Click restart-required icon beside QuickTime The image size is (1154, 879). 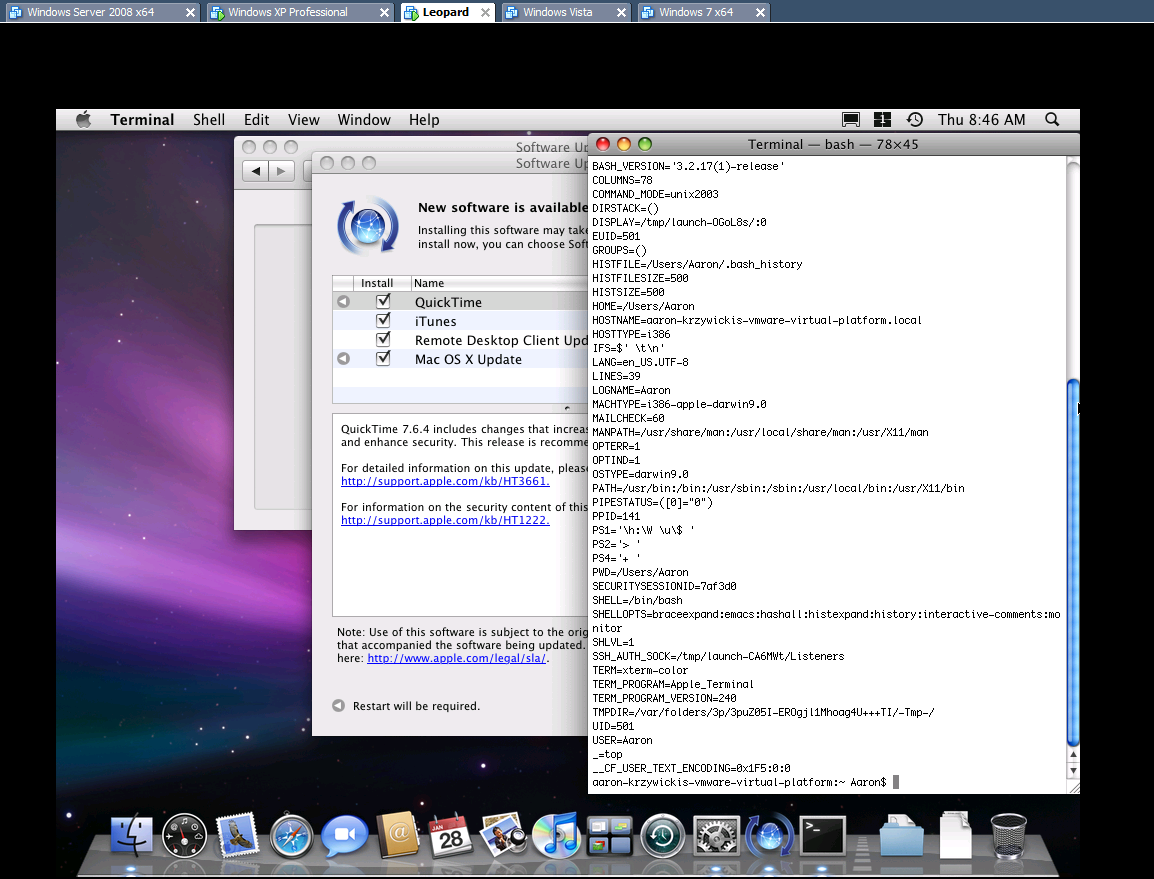343,302
